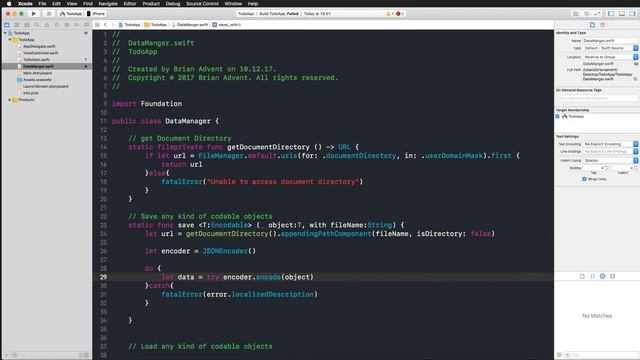Image resolution: width=640 pixels, height=360 pixels.
Task: Click the On Demand Resource Tags field
Action: (x=597, y=98)
